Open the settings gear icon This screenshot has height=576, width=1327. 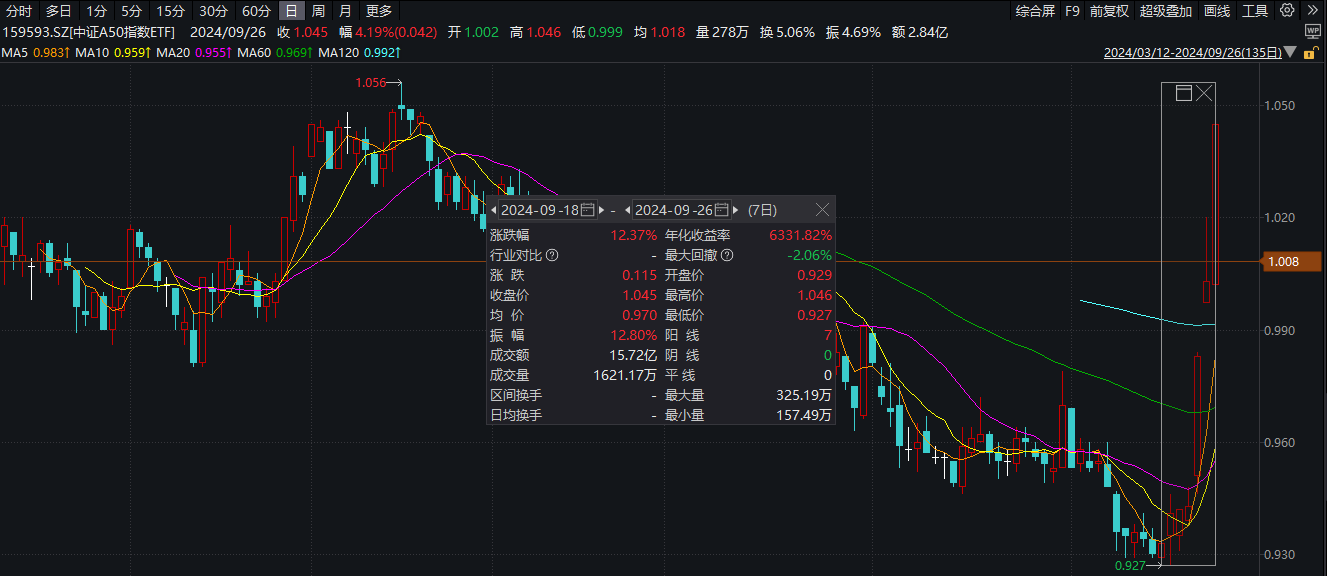[1287, 11]
